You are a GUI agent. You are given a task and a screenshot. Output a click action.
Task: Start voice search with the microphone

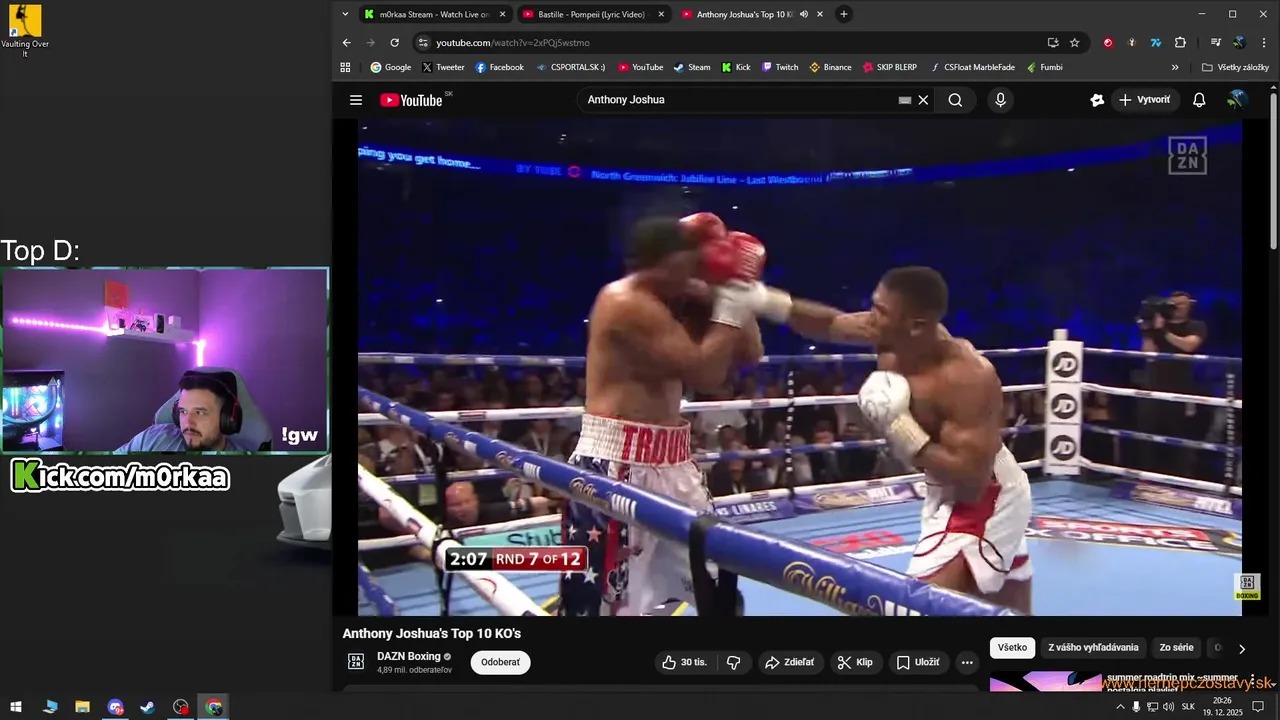(x=1000, y=100)
